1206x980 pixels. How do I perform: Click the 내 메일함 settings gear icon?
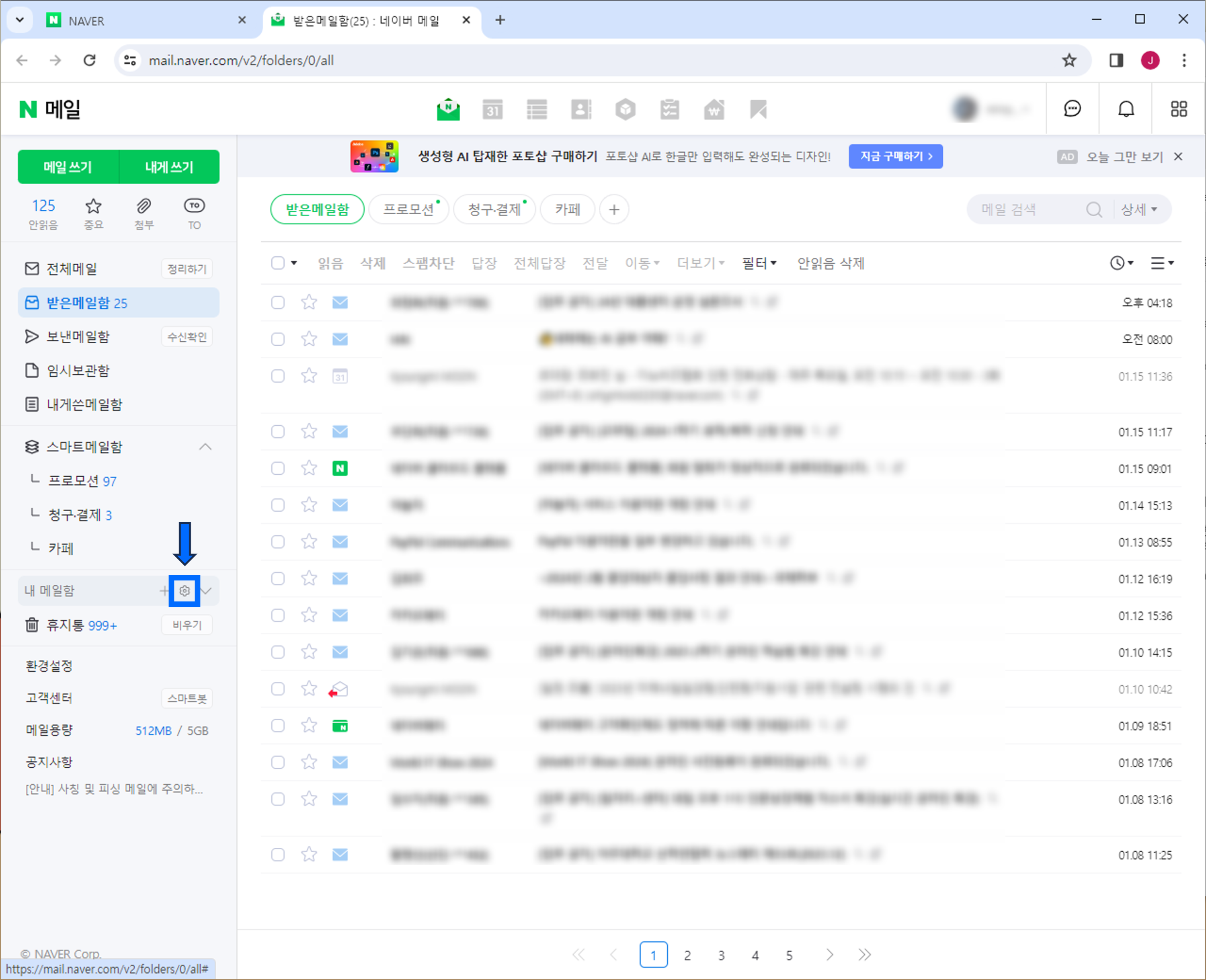click(x=185, y=591)
